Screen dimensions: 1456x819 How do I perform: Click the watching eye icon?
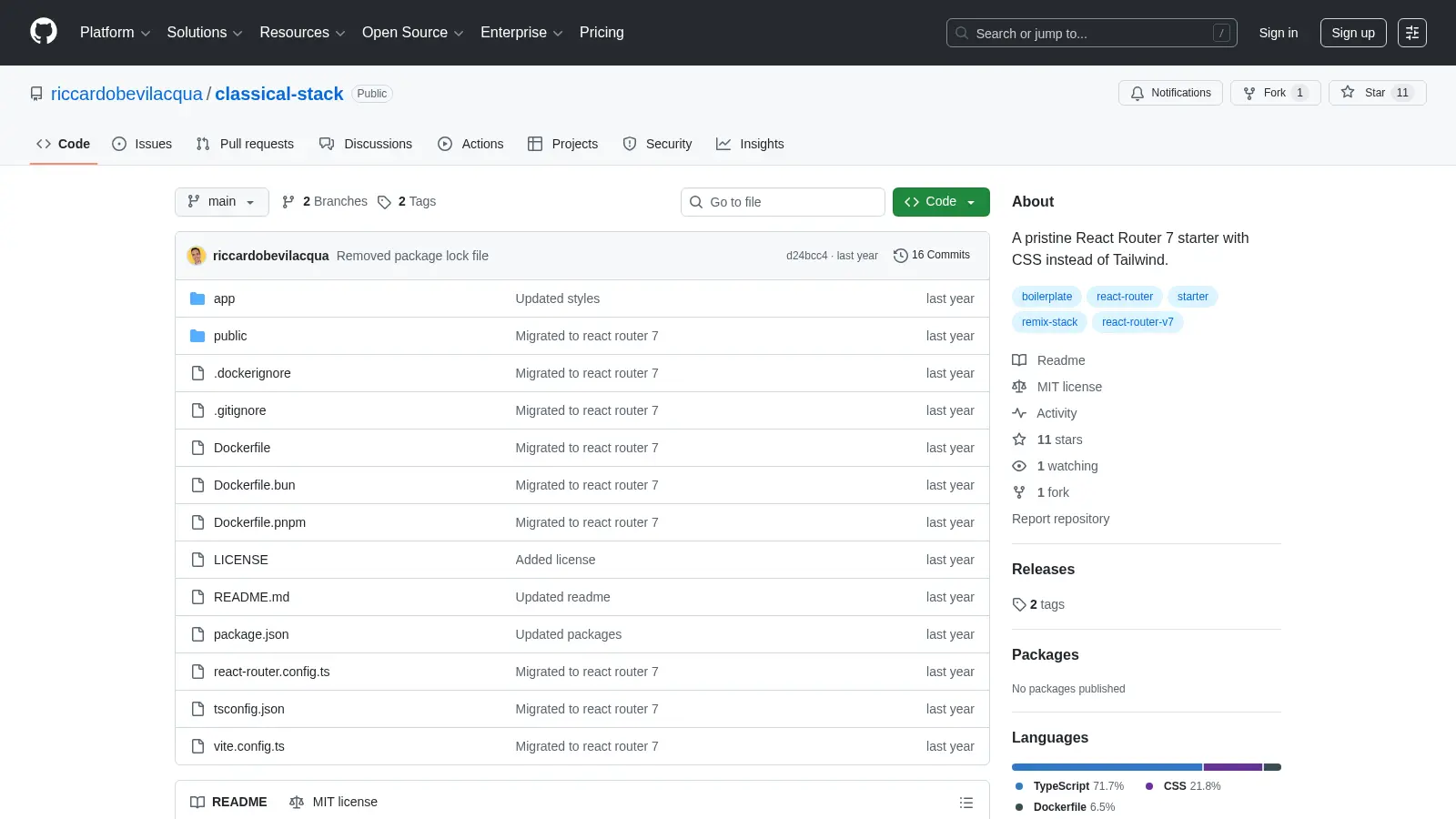(1019, 466)
